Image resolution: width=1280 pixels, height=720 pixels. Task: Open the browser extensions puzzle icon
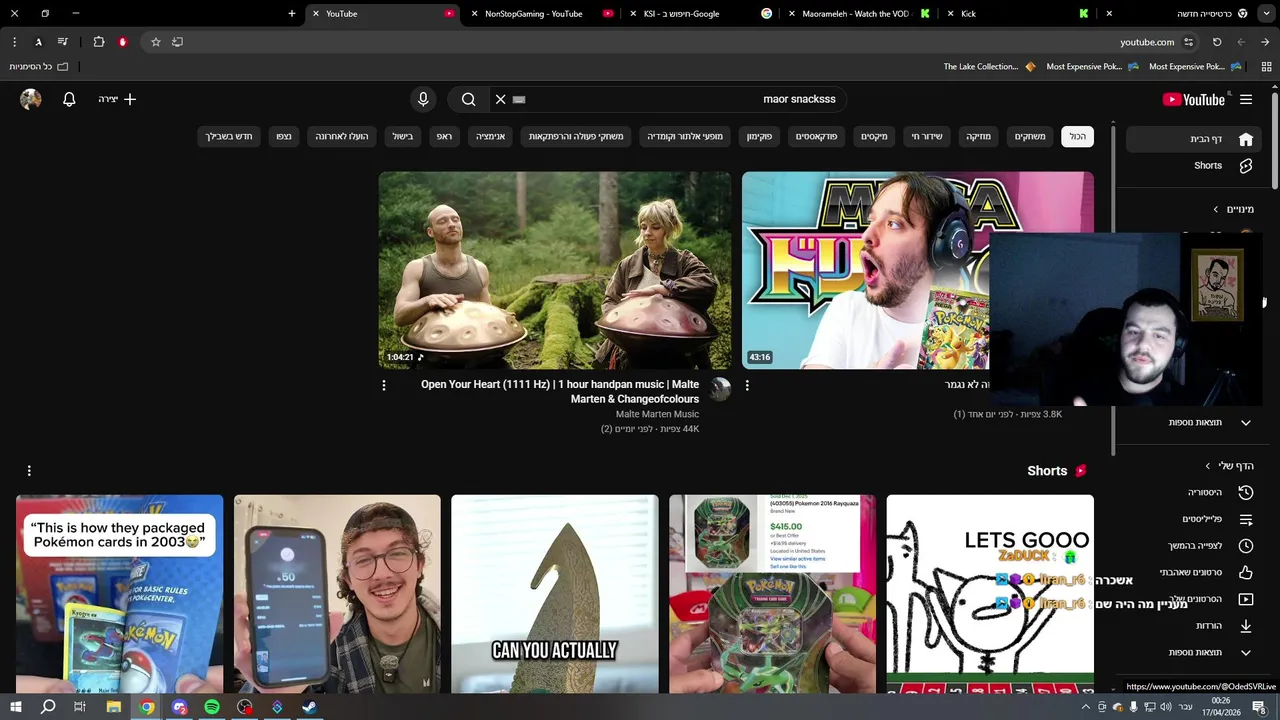99,42
